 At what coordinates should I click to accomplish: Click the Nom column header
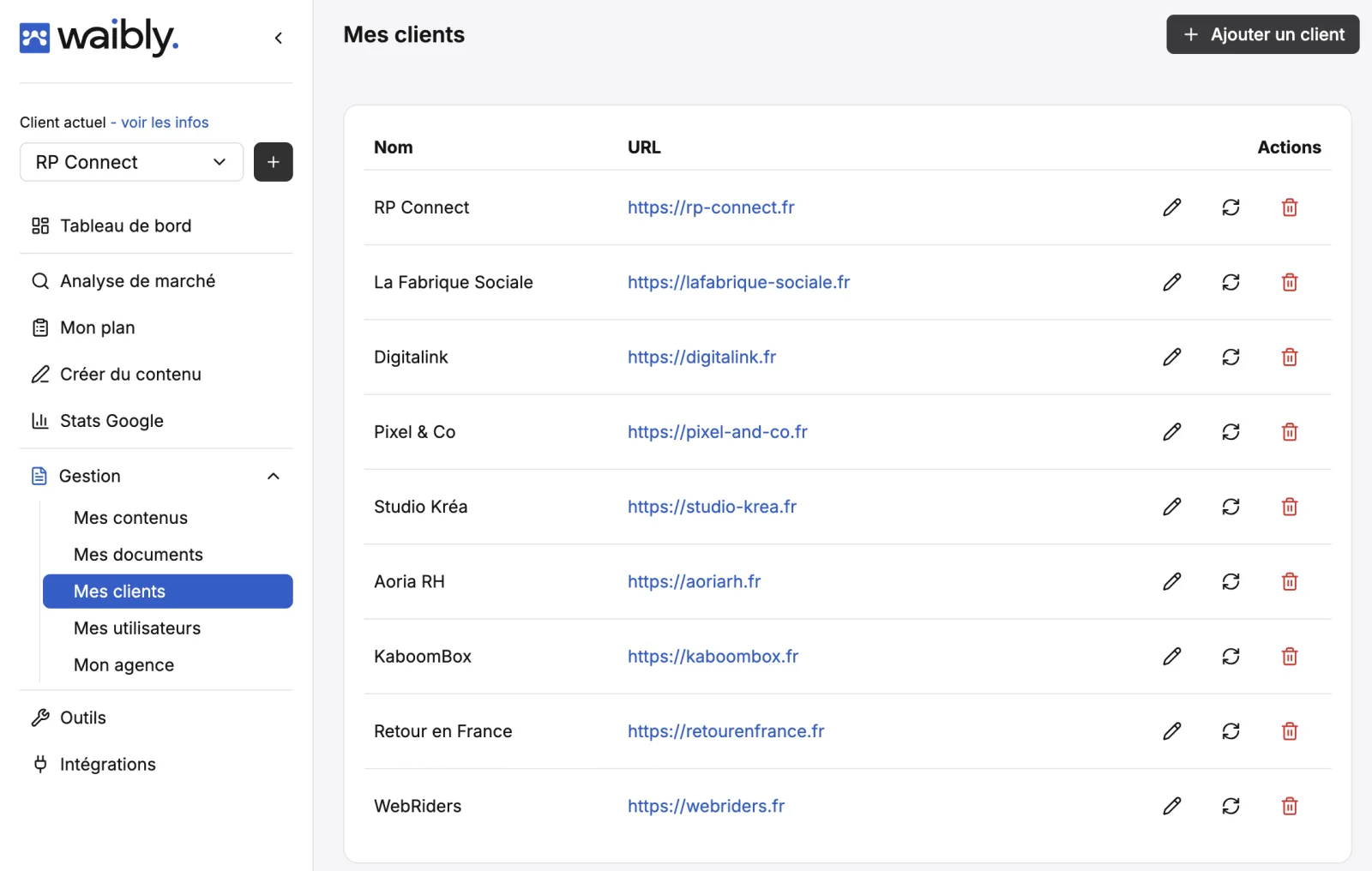[394, 147]
